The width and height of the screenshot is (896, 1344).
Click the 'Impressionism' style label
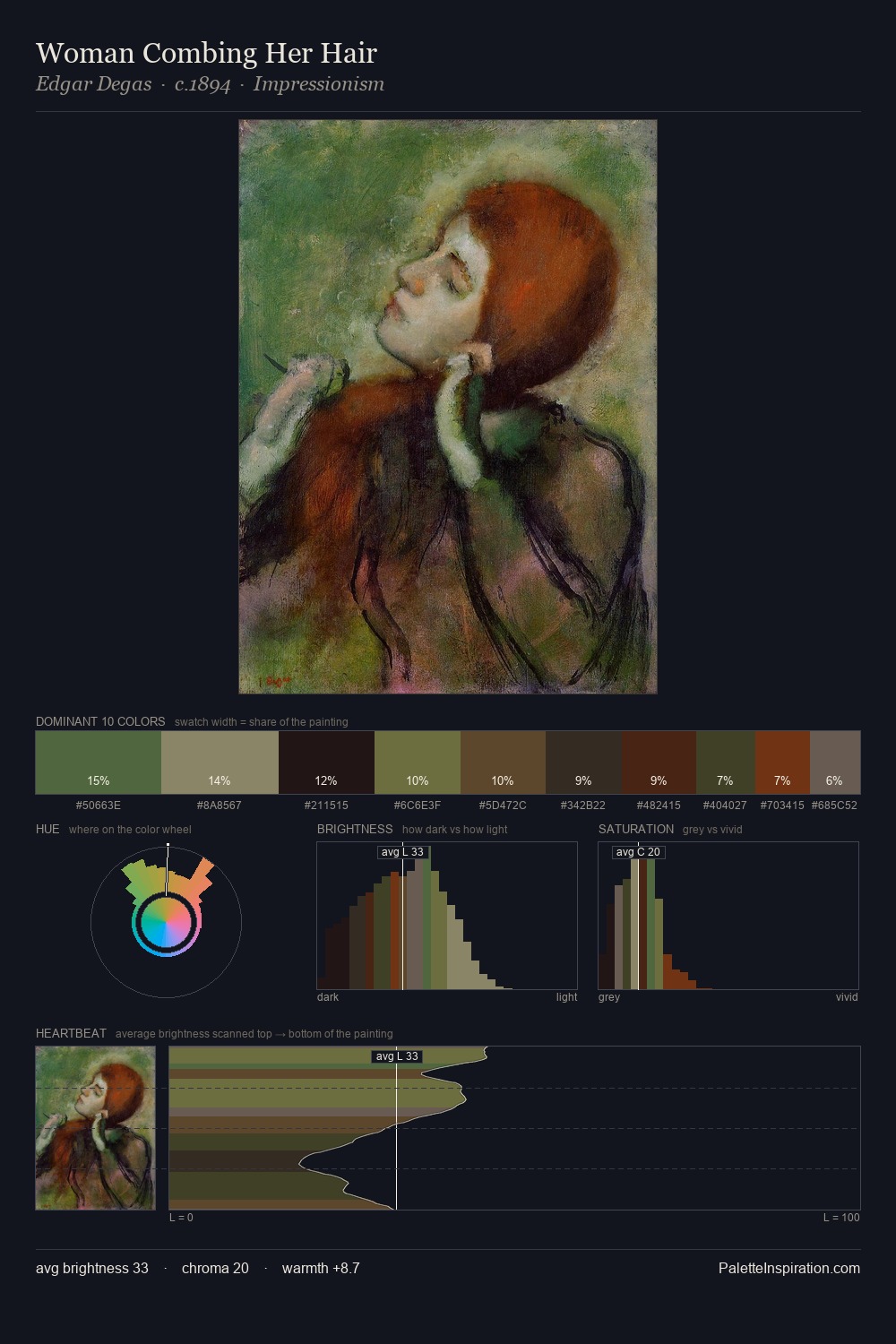click(319, 84)
